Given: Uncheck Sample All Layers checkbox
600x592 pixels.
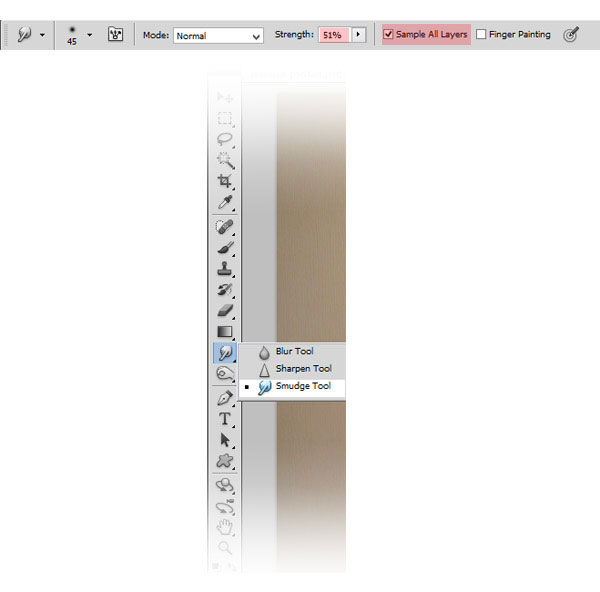Looking at the screenshot, I should [388, 34].
